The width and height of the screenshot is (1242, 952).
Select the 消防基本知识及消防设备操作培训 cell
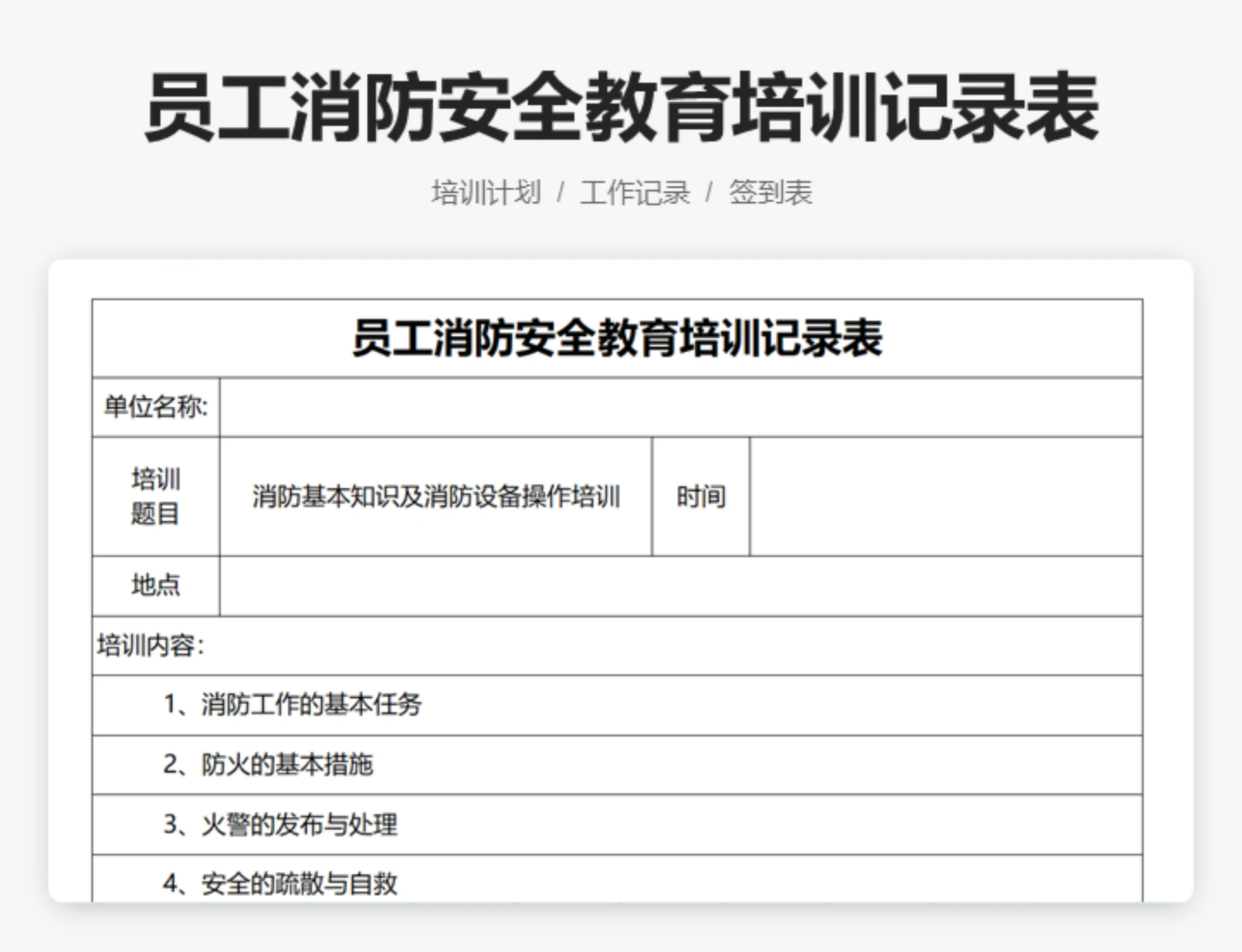436,497
